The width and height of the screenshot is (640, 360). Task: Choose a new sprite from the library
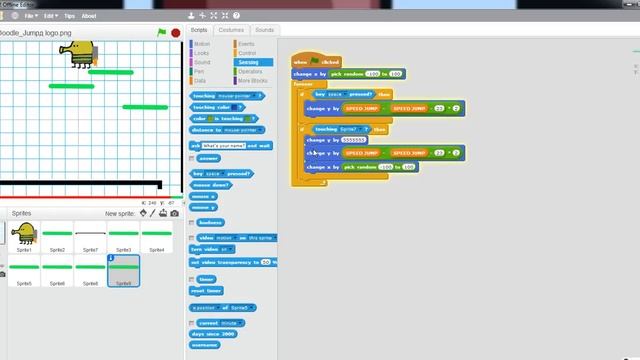coord(143,213)
